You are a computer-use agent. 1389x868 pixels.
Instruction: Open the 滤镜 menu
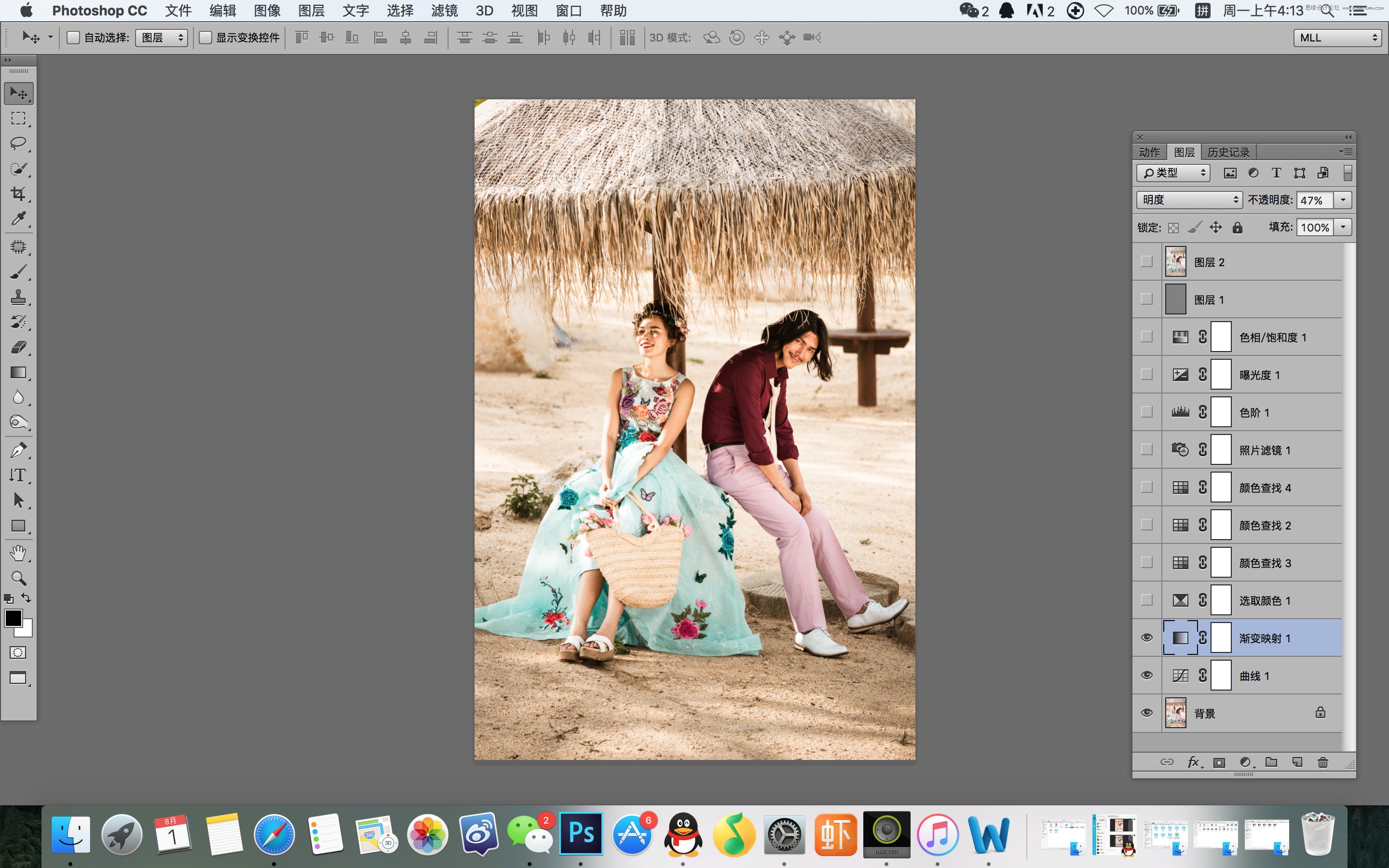pyautogui.click(x=444, y=11)
